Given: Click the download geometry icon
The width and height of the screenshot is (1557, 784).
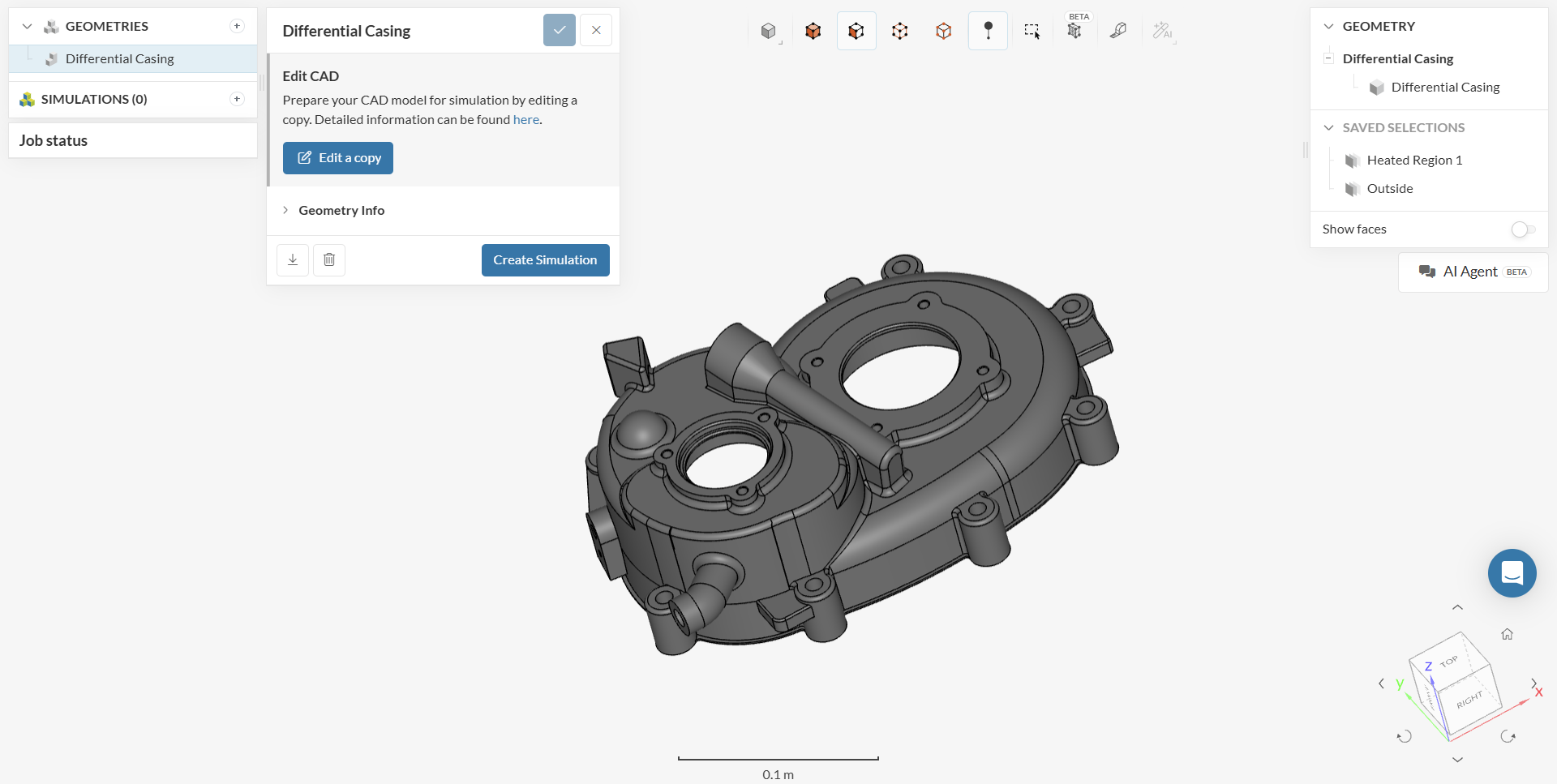Looking at the screenshot, I should pos(293,260).
